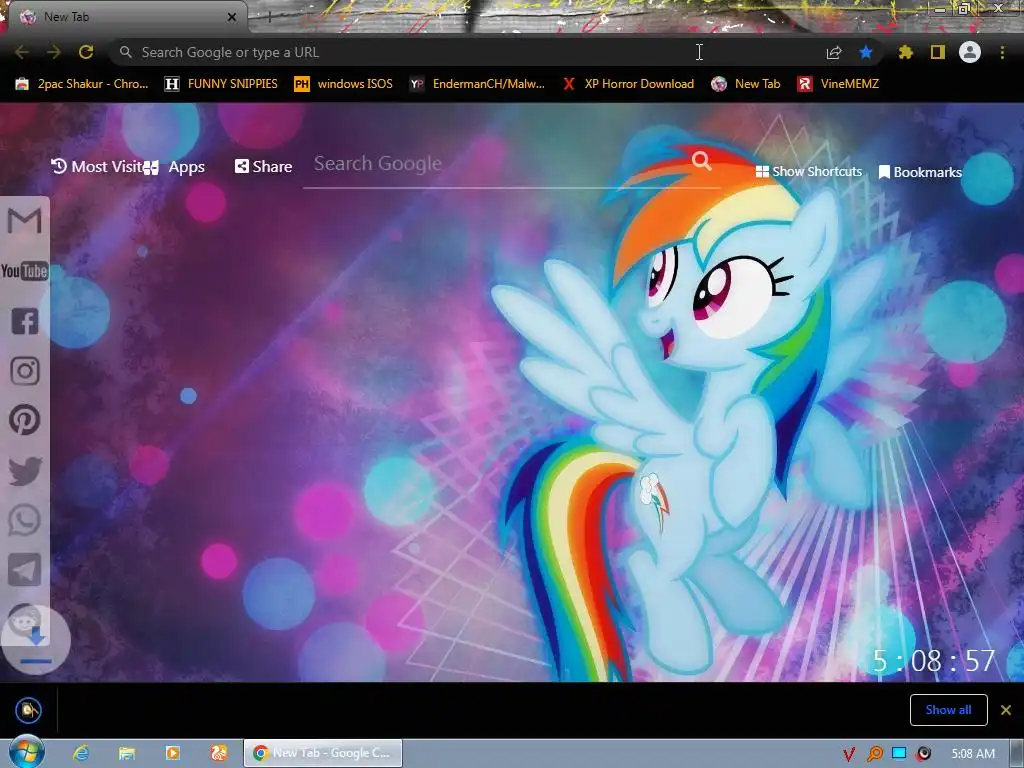Viewport: 1024px width, 768px height.
Task: Close the New Tab tab
Action: pos(232,17)
